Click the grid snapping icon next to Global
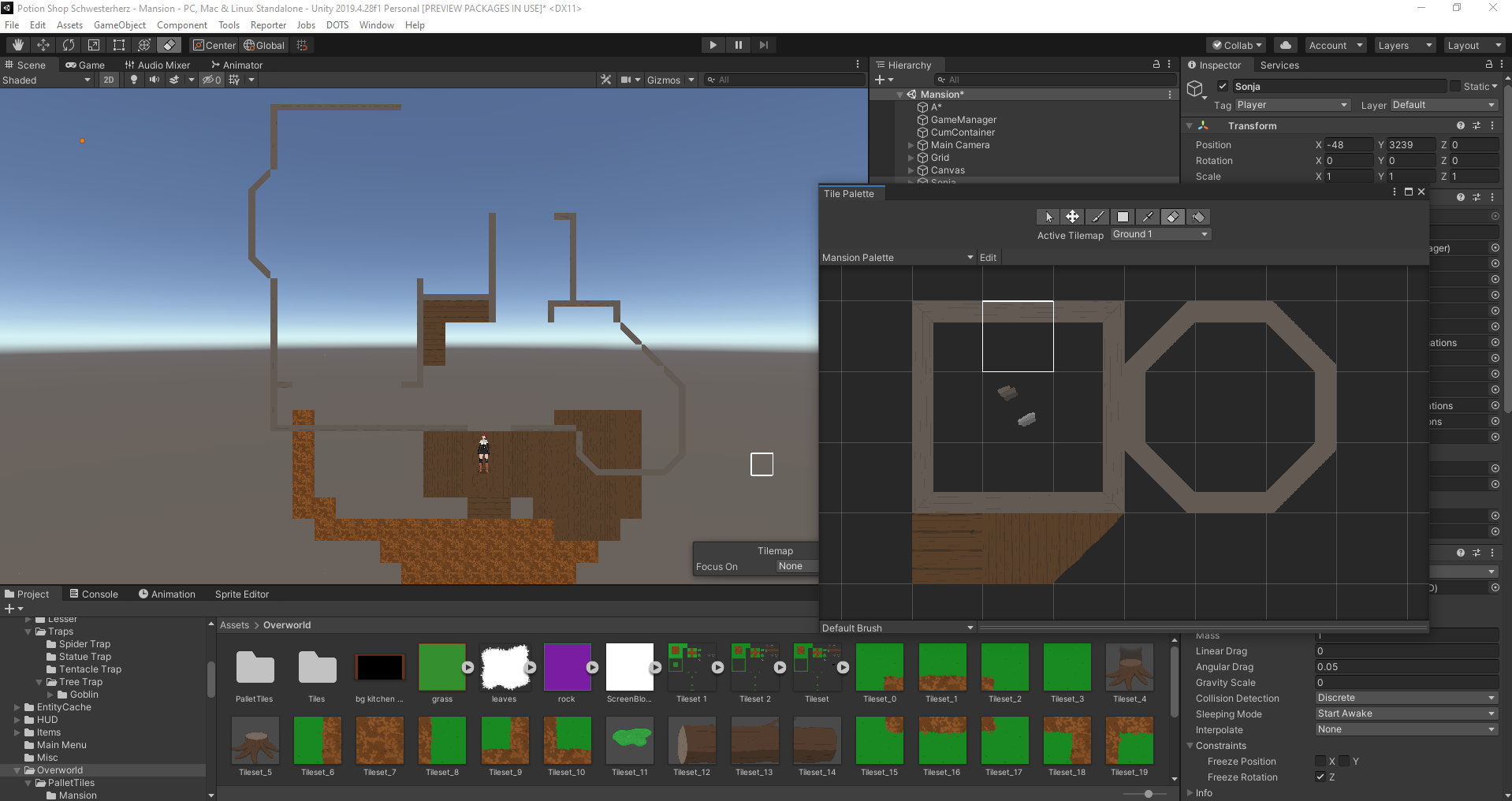This screenshot has width=1512, height=801. (x=302, y=45)
